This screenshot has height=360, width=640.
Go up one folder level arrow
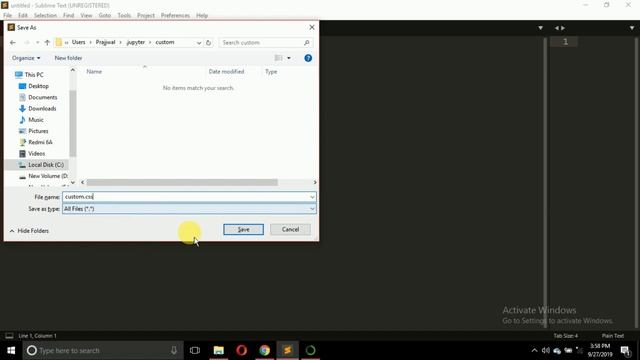(47, 42)
